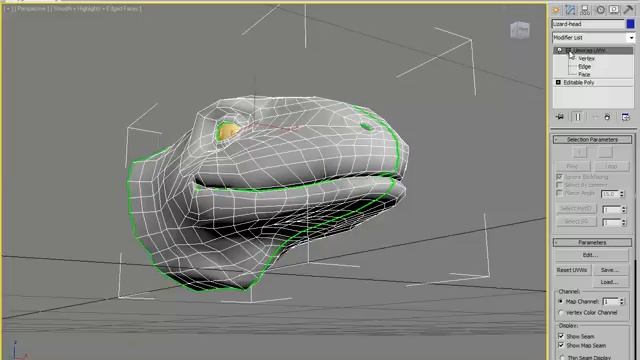Collapse the Unwrap UVW modifier sub-objects
This screenshot has width=640, height=360.
568,50
